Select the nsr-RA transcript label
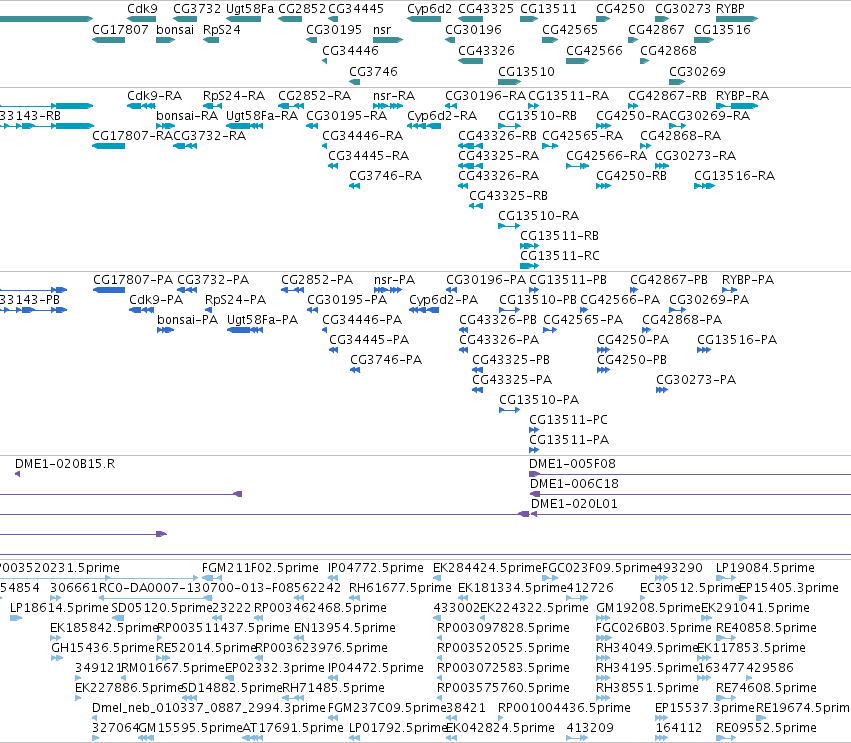The width and height of the screenshot is (851, 743). tap(394, 96)
